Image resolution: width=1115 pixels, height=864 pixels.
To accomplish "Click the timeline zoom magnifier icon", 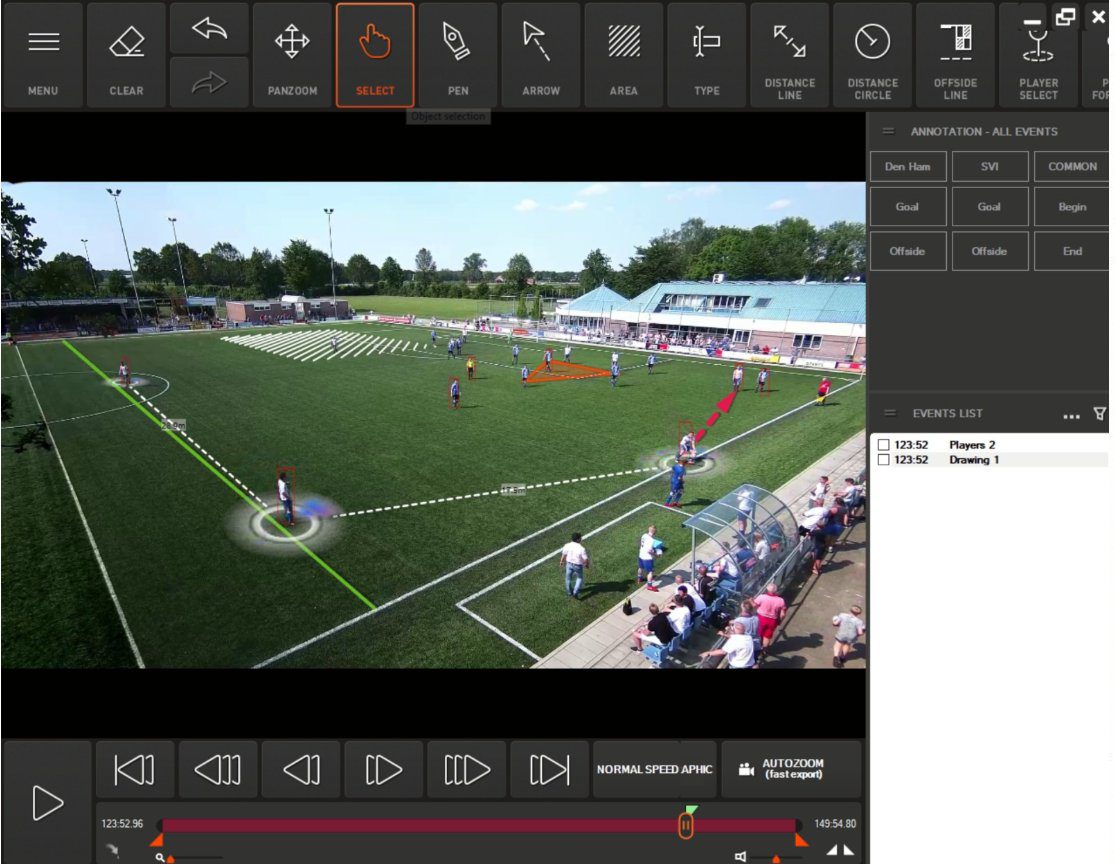I will point(160,858).
